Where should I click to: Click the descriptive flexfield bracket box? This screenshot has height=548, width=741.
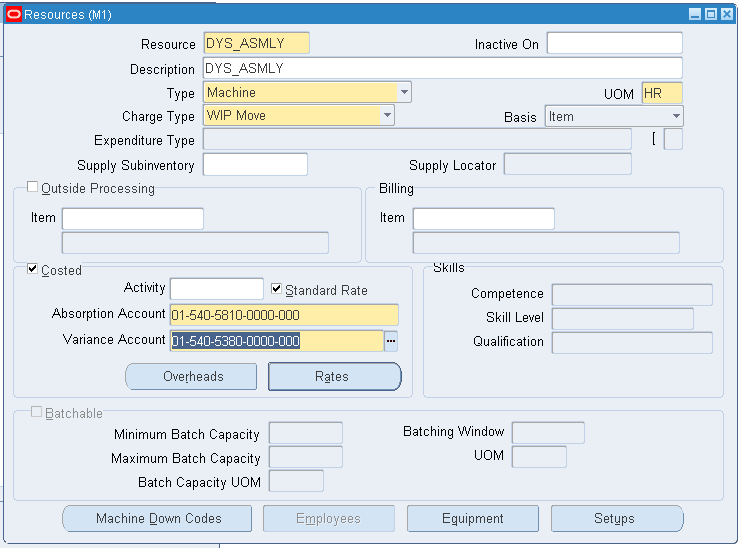tap(673, 139)
